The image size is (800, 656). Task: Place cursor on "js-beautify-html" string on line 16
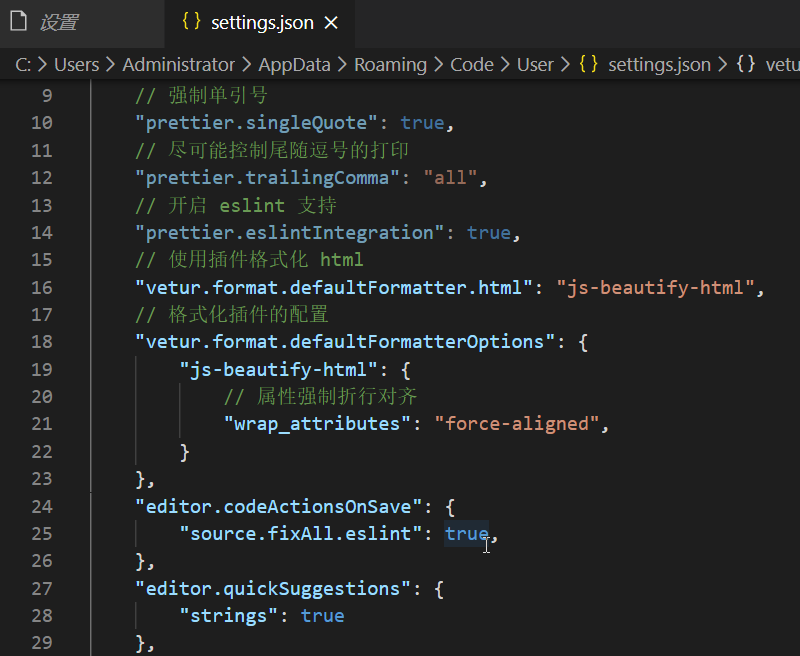(655, 288)
